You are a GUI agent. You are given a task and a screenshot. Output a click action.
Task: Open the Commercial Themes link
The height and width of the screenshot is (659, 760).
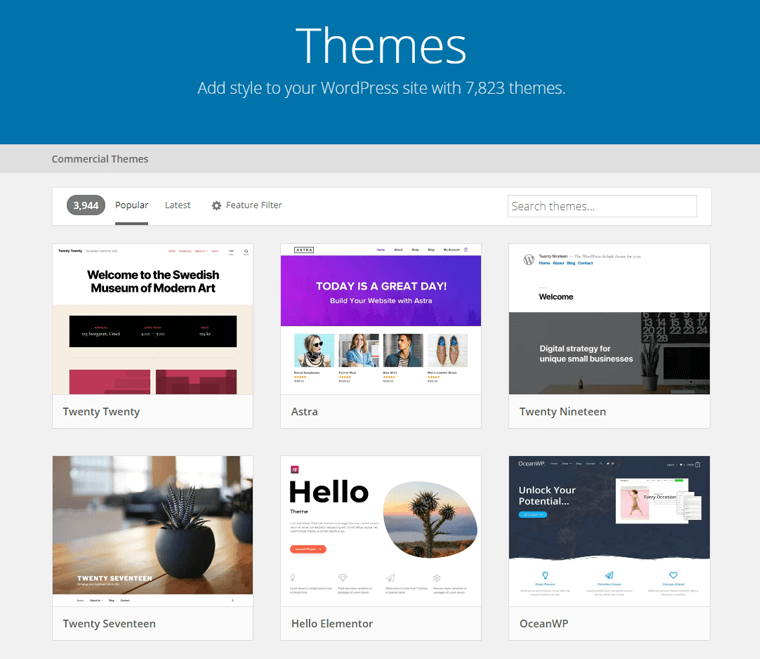100,159
